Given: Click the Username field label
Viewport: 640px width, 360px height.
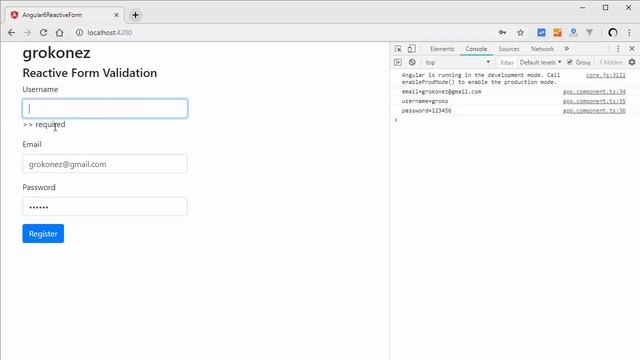Looking at the screenshot, I should tap(40, 89).
